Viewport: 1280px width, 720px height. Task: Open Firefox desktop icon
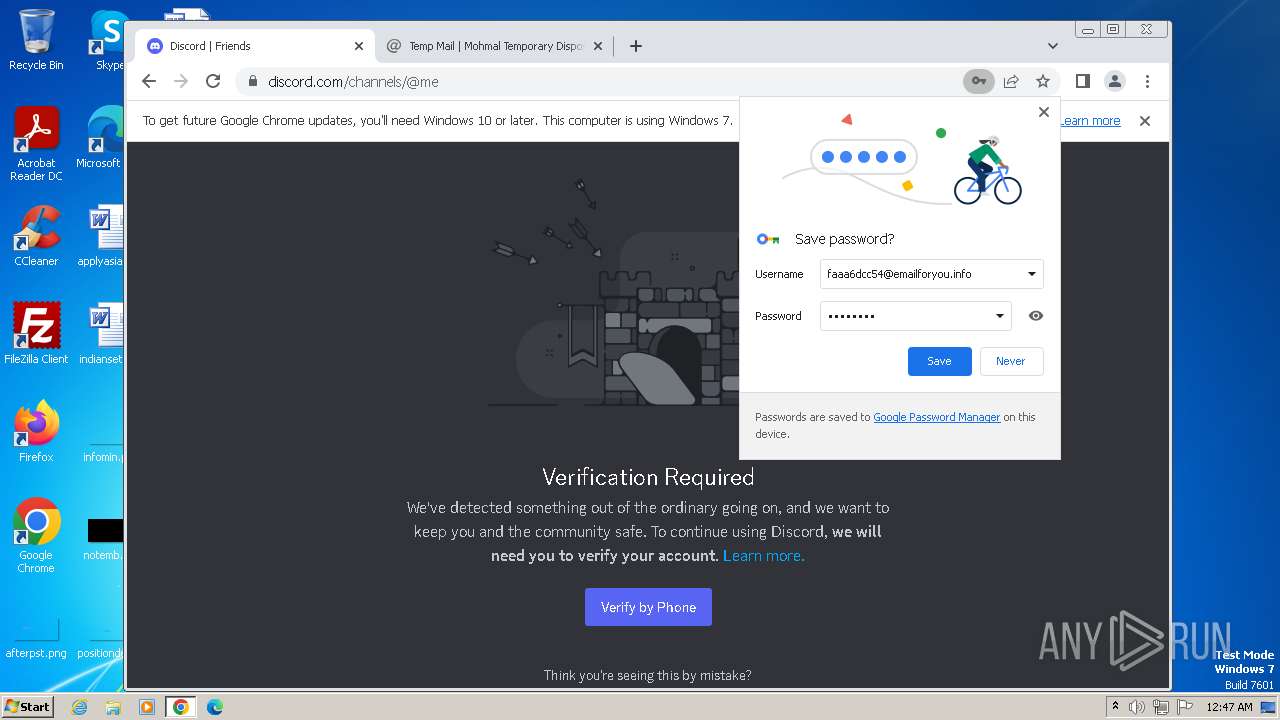[36, 431]
